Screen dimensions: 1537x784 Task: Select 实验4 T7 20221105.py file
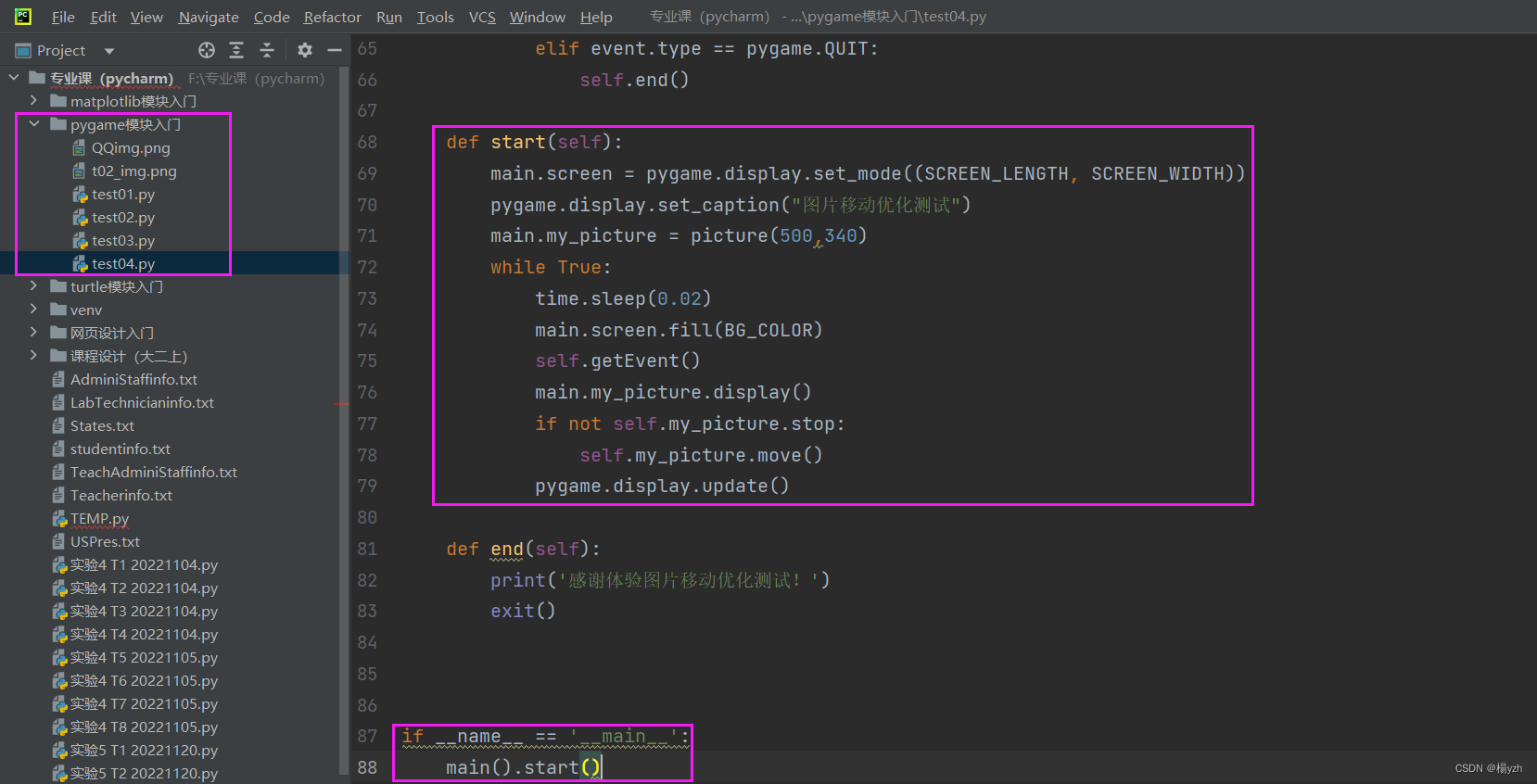coord(144,703)
